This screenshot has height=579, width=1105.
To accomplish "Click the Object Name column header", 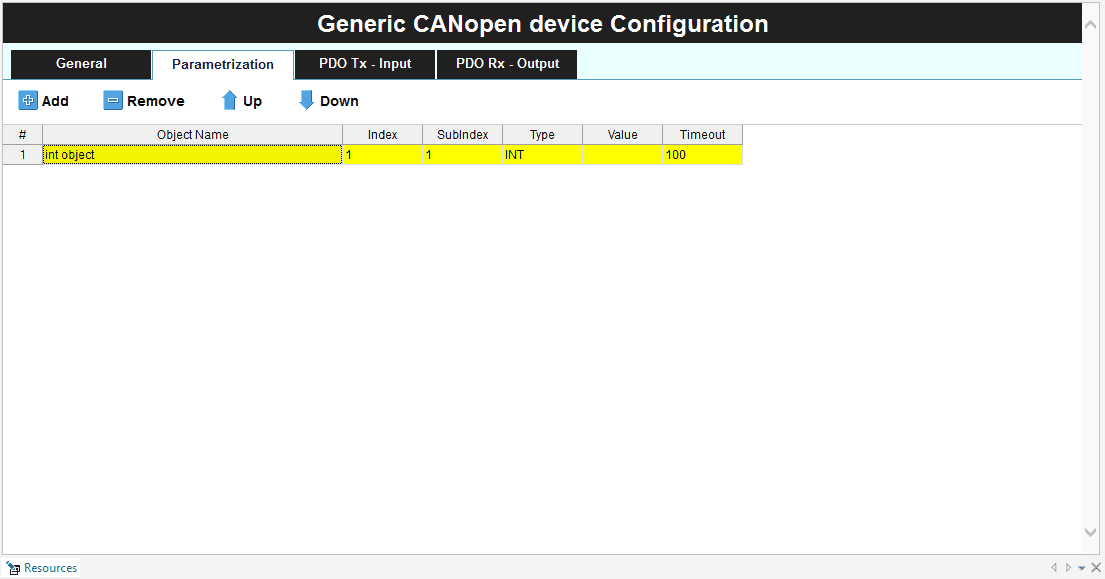I will (x=192, y=135).
